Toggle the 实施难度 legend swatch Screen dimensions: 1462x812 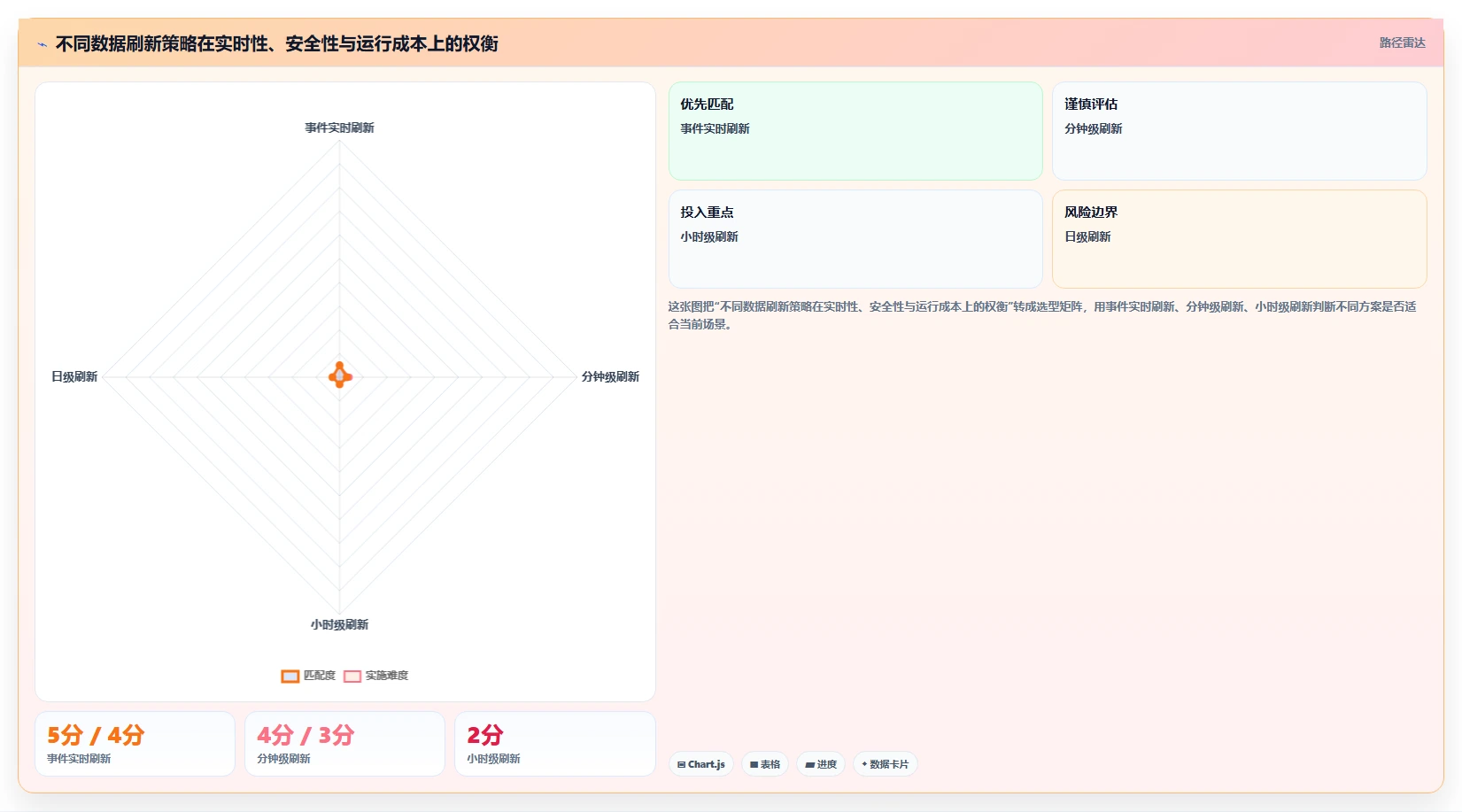coord(352,676)
